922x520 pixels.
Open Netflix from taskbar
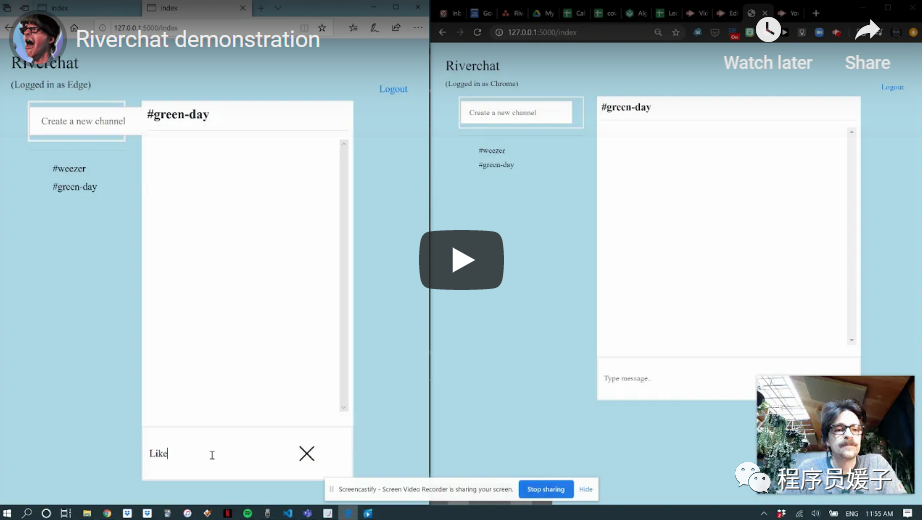pos(228,513)
